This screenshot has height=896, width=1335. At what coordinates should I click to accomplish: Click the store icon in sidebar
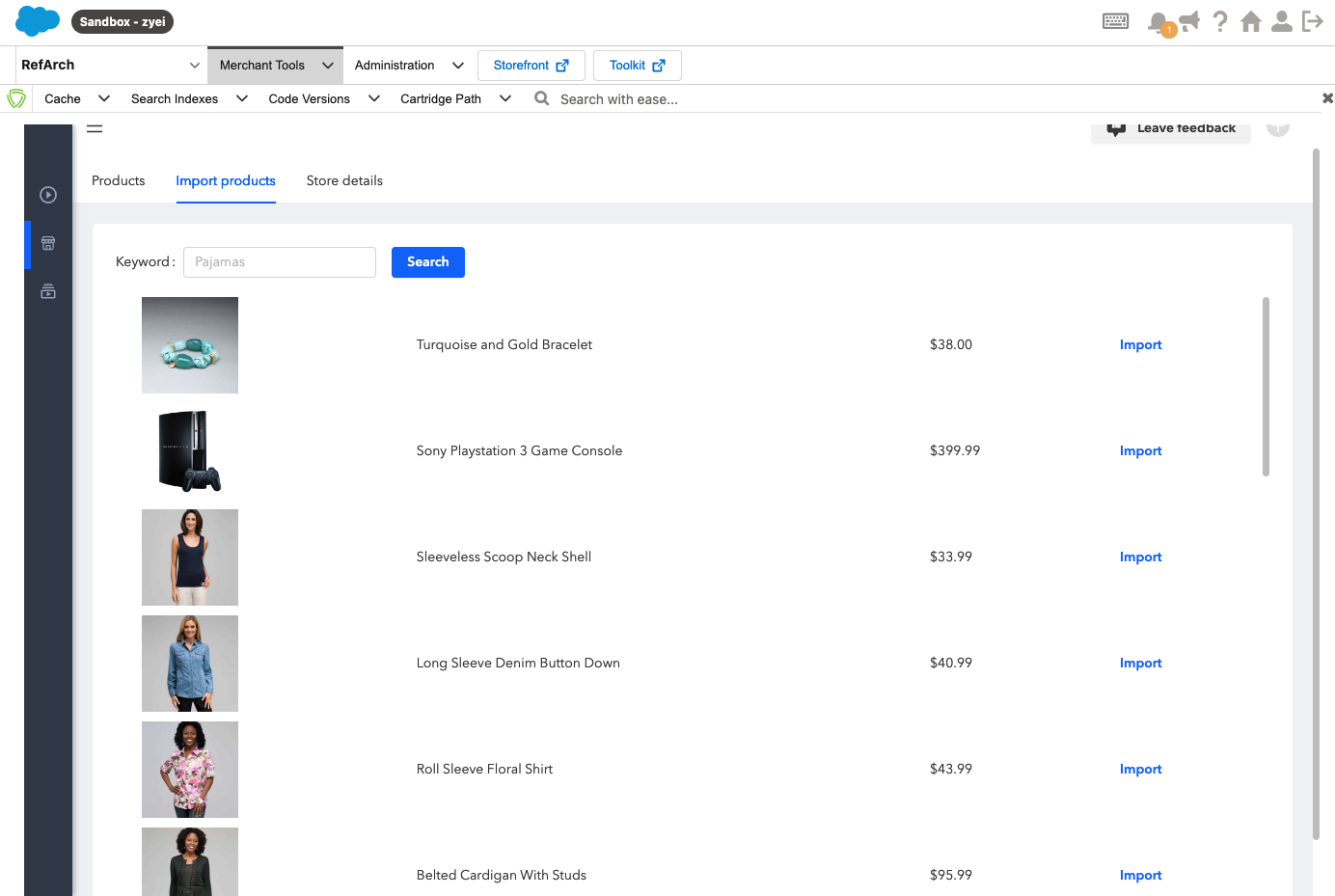click(48, 244)
